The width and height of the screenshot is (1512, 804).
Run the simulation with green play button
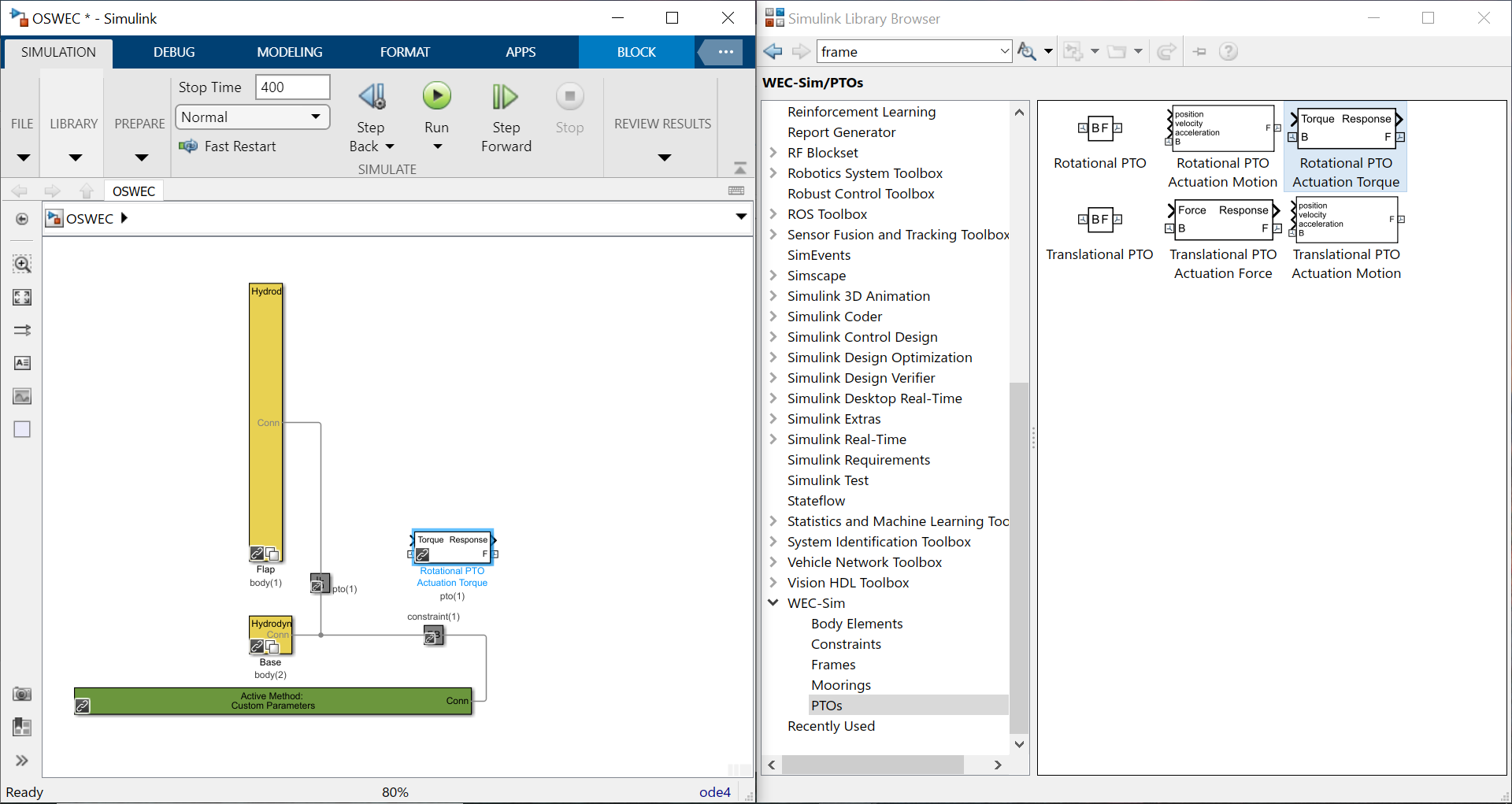coord(436,96)
